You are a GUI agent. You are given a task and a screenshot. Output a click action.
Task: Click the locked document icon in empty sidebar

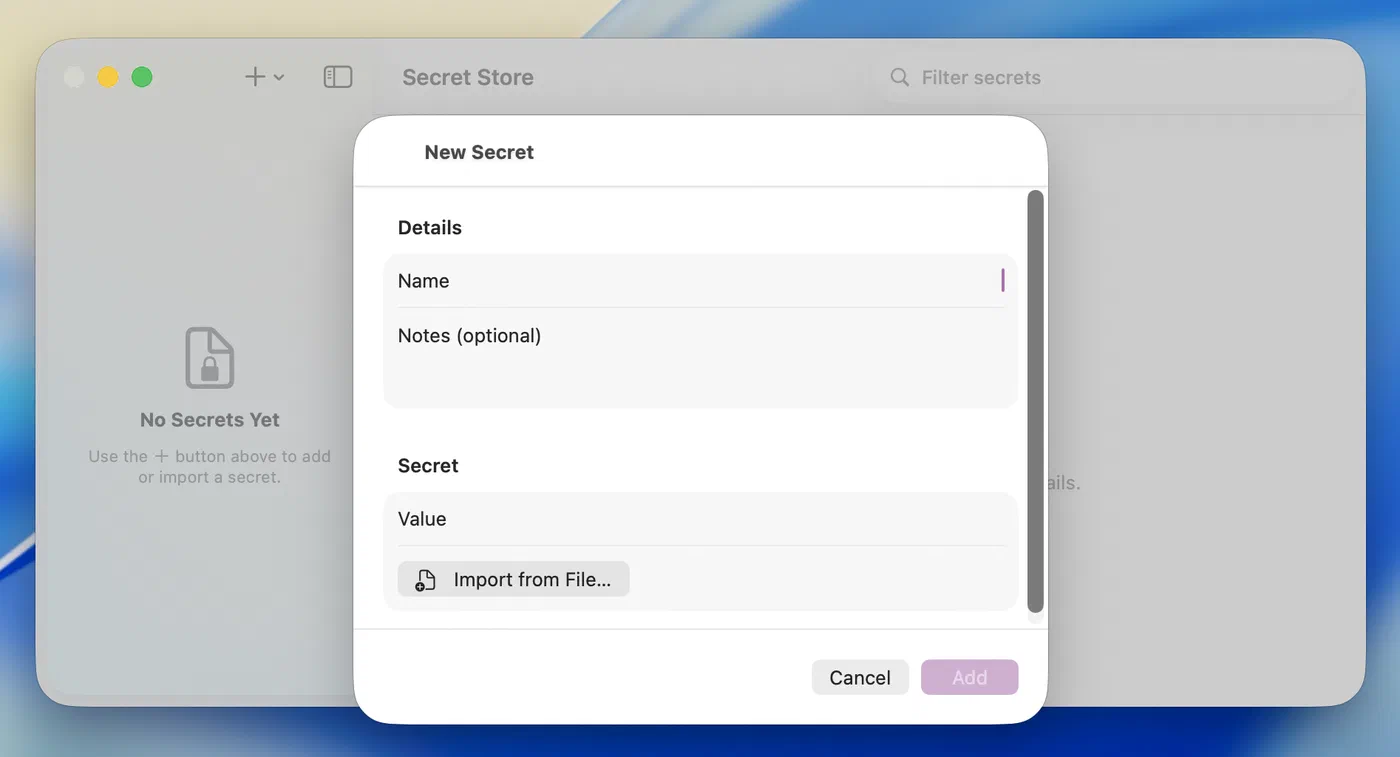(210, 357)
